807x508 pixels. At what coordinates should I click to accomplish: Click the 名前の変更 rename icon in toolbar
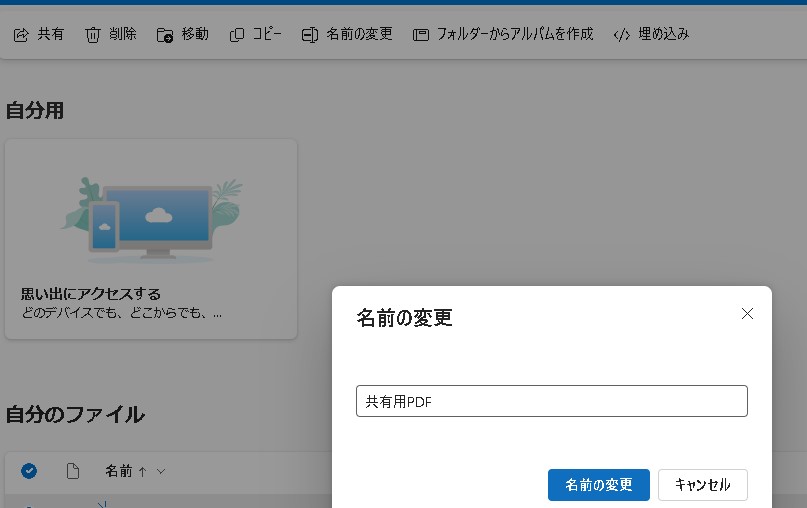pyautogui.click(x=309, y=35)
